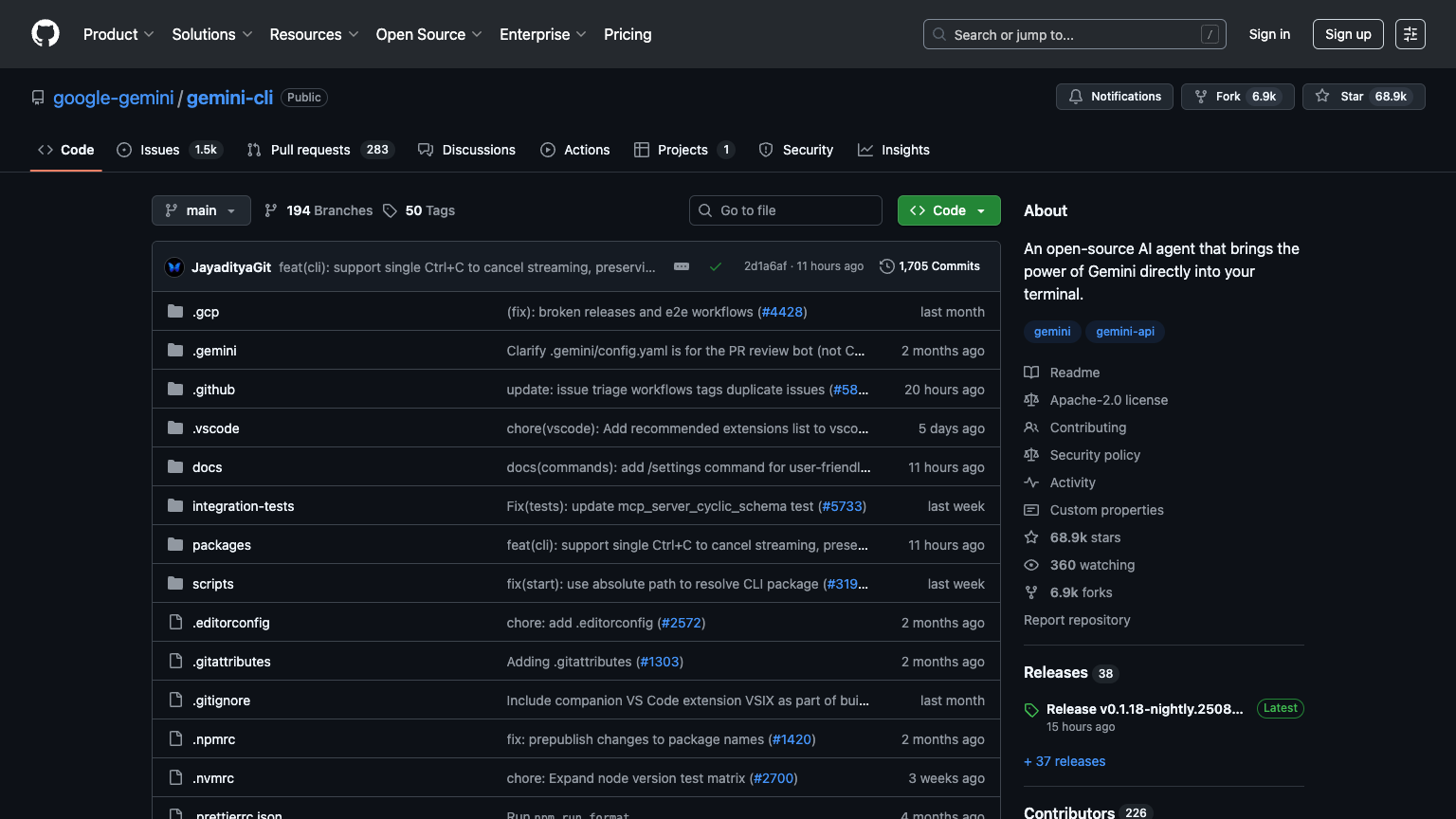Click the Sign up button
The image size is (1456, 819).
[1348, 33]
